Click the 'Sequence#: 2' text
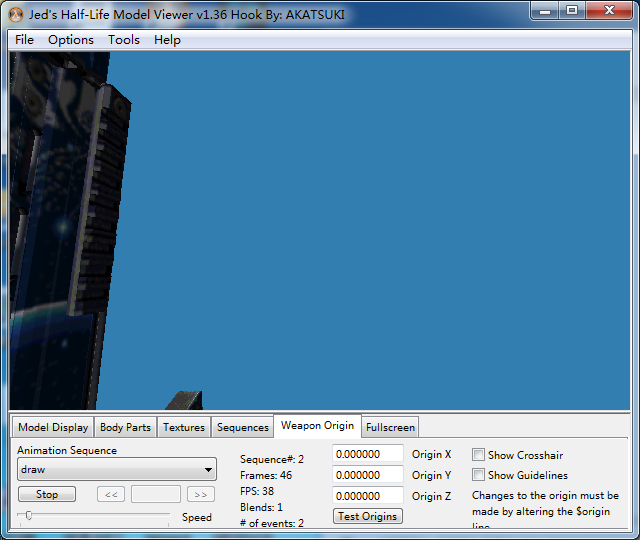 [272, 459]
